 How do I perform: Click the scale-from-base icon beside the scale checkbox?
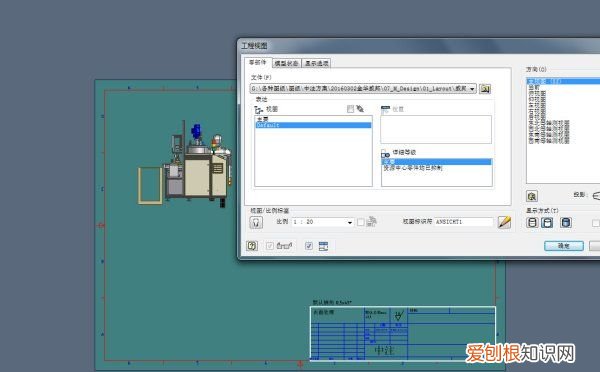point(372,222)
